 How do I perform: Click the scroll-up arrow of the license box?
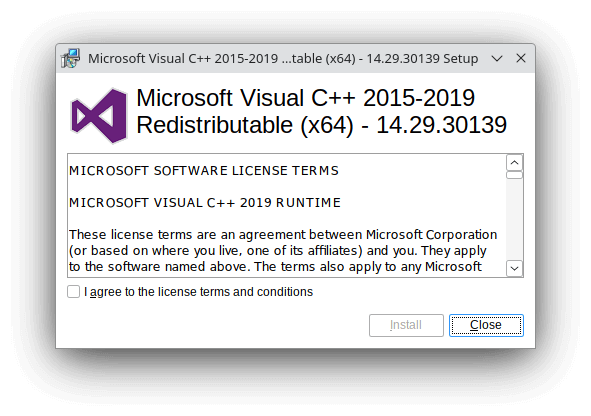(514, 163)
